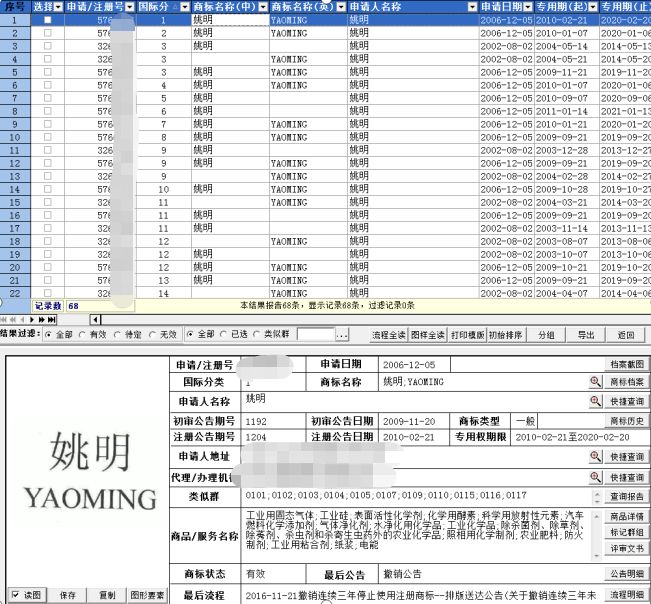Go to the next record arrow
The image size is (651, 604).
point(32,320)
